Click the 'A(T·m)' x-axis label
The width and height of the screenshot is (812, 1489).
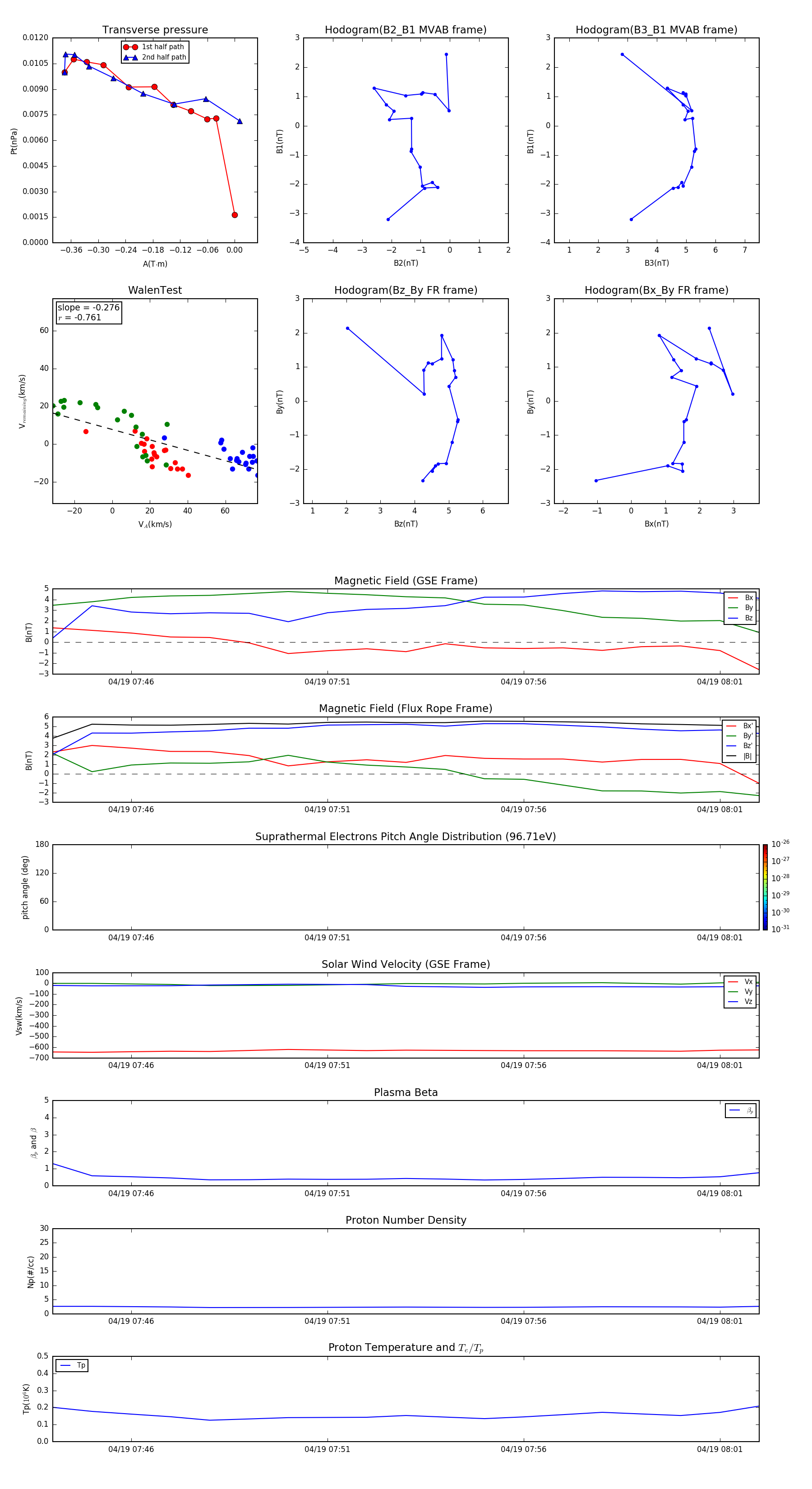point(155,264)
